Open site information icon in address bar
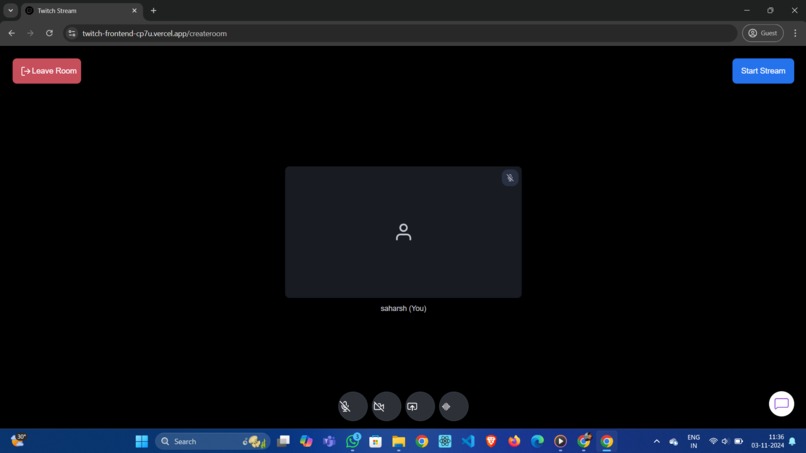Viewport: 806px width, 453px height. pyautogui.click(x=72, y=33)
